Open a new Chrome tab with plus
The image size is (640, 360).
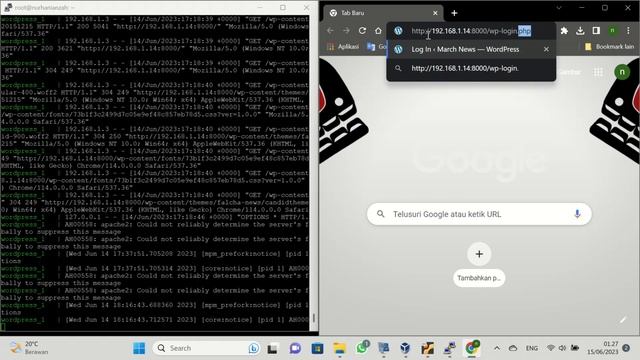[454, 13]
